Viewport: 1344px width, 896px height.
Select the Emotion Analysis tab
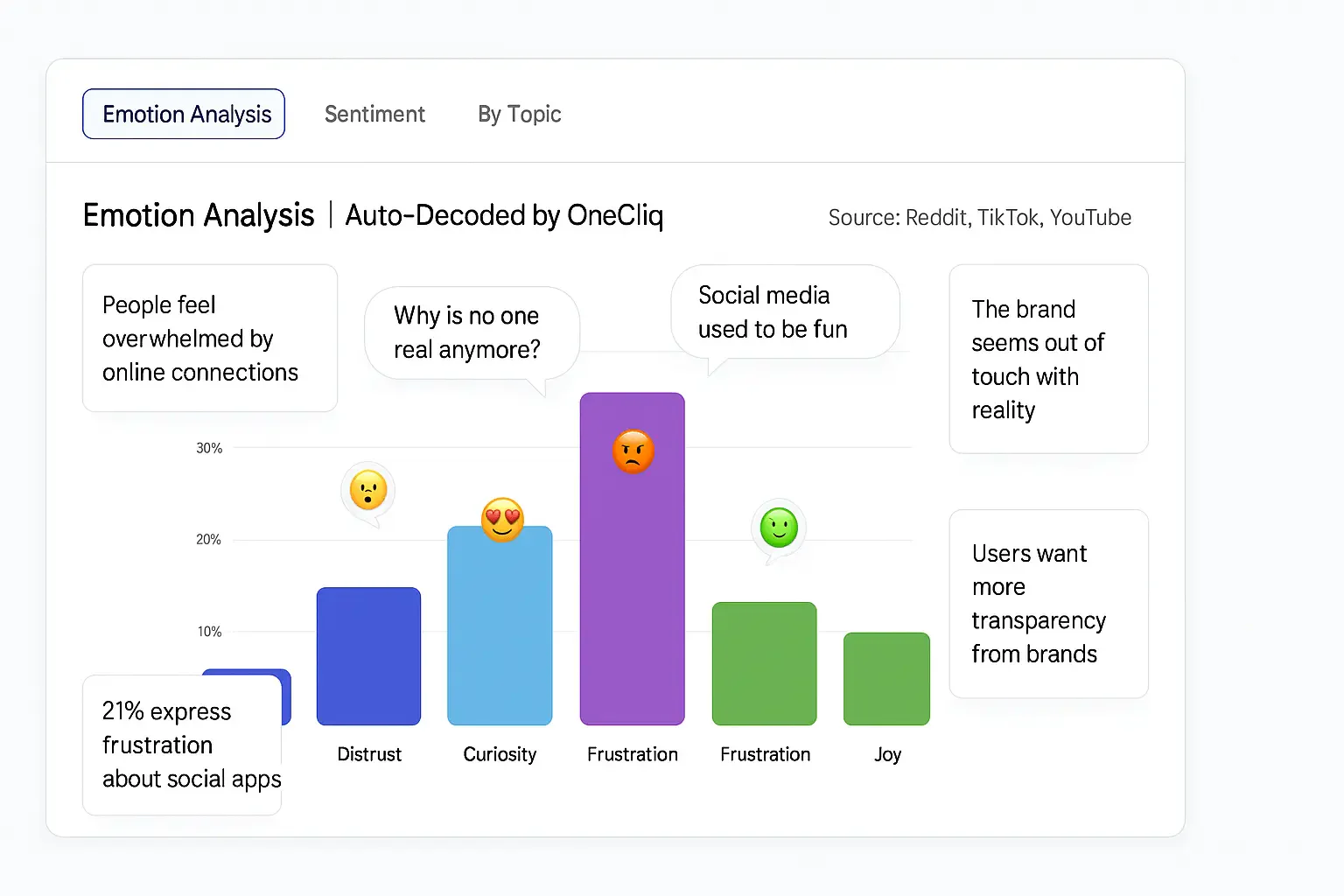pyautogui.click(x=183, y=114)
